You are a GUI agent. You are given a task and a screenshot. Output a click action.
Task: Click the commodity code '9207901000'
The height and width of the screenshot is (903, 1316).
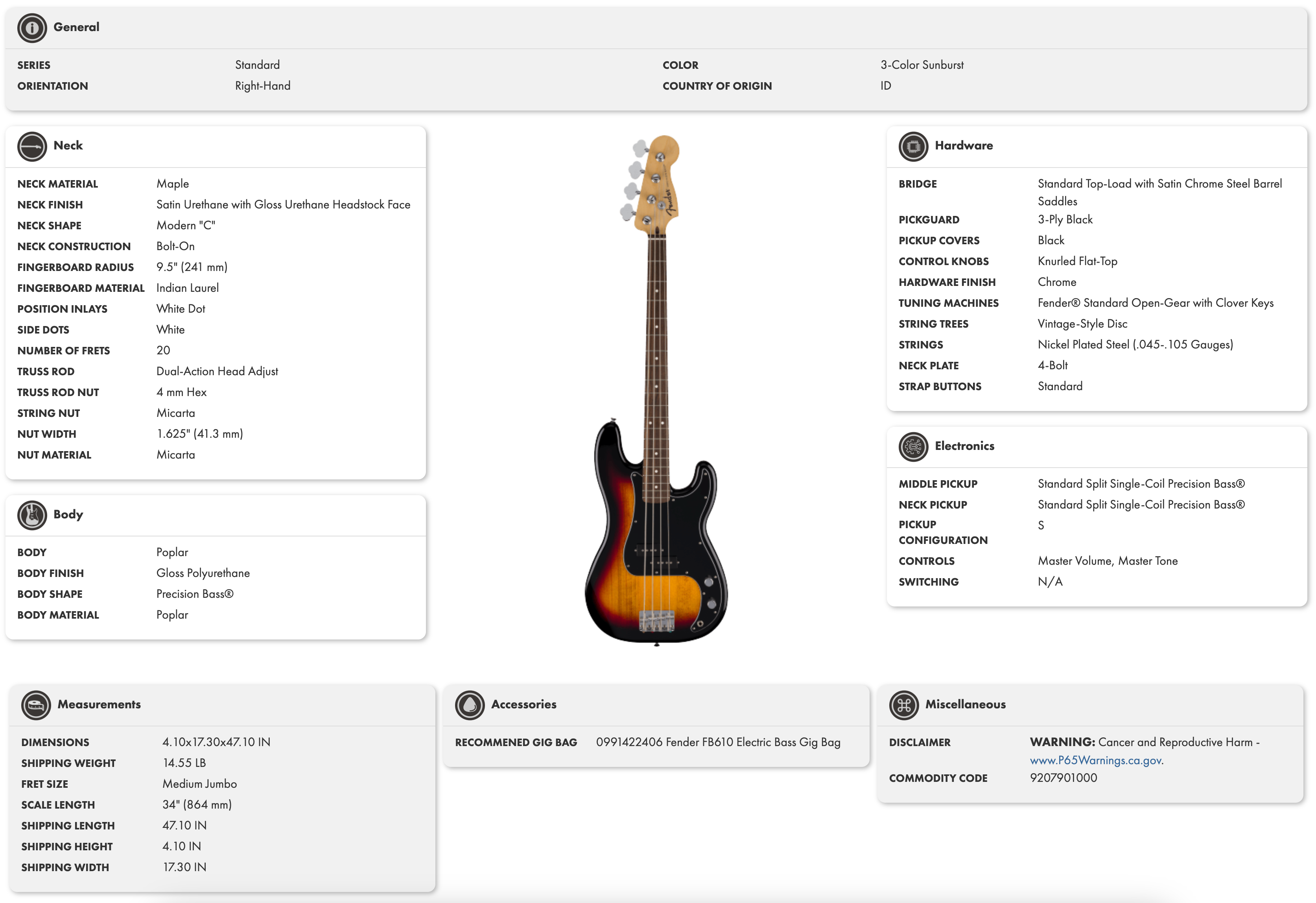(x=1063, y=777)
